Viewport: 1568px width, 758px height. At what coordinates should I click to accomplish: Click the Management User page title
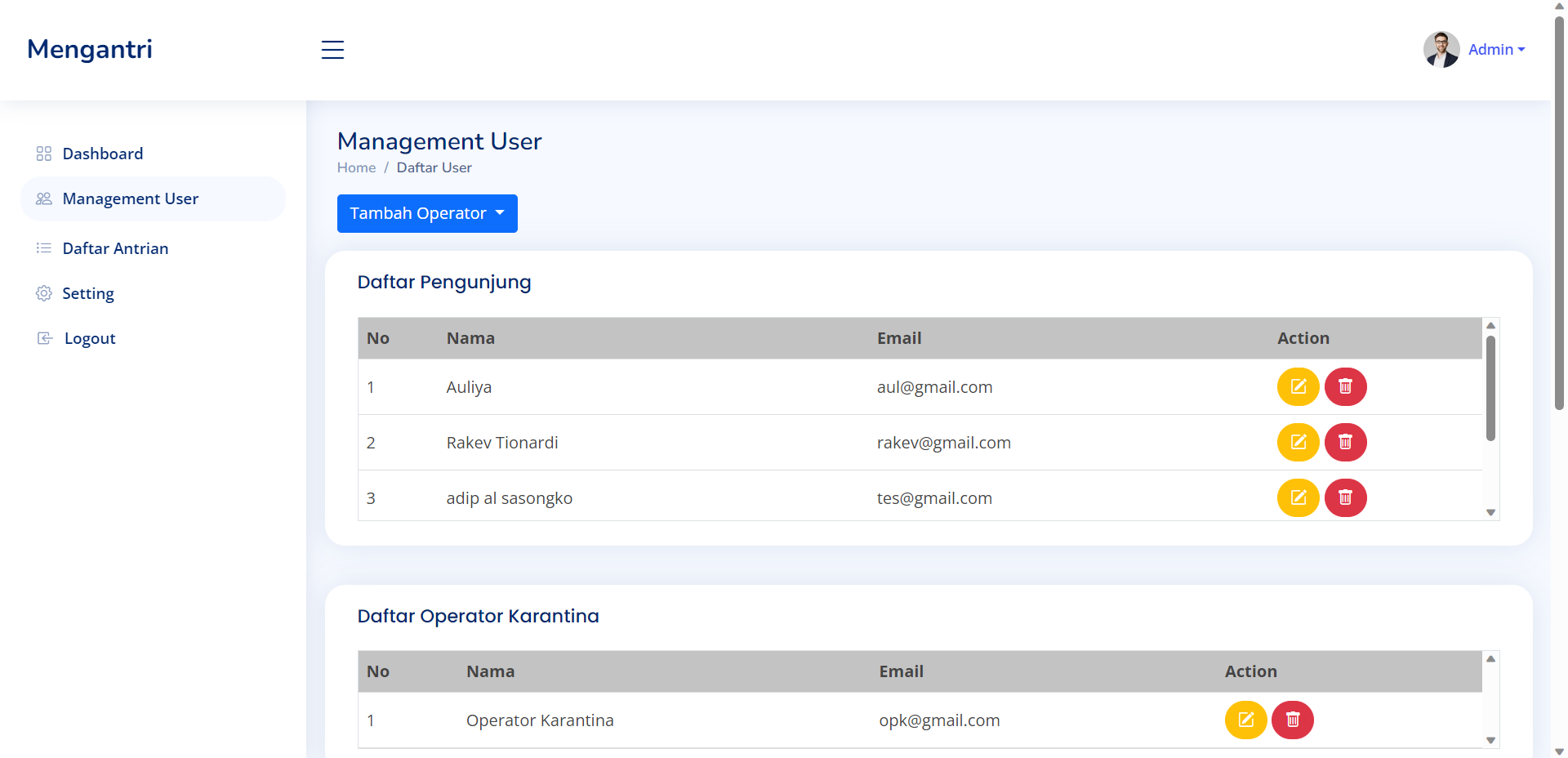coord(439,141)
